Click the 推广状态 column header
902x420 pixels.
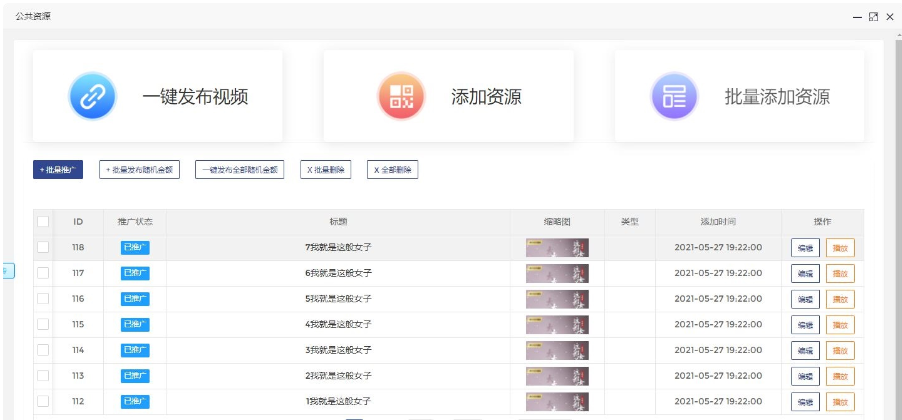135,222
